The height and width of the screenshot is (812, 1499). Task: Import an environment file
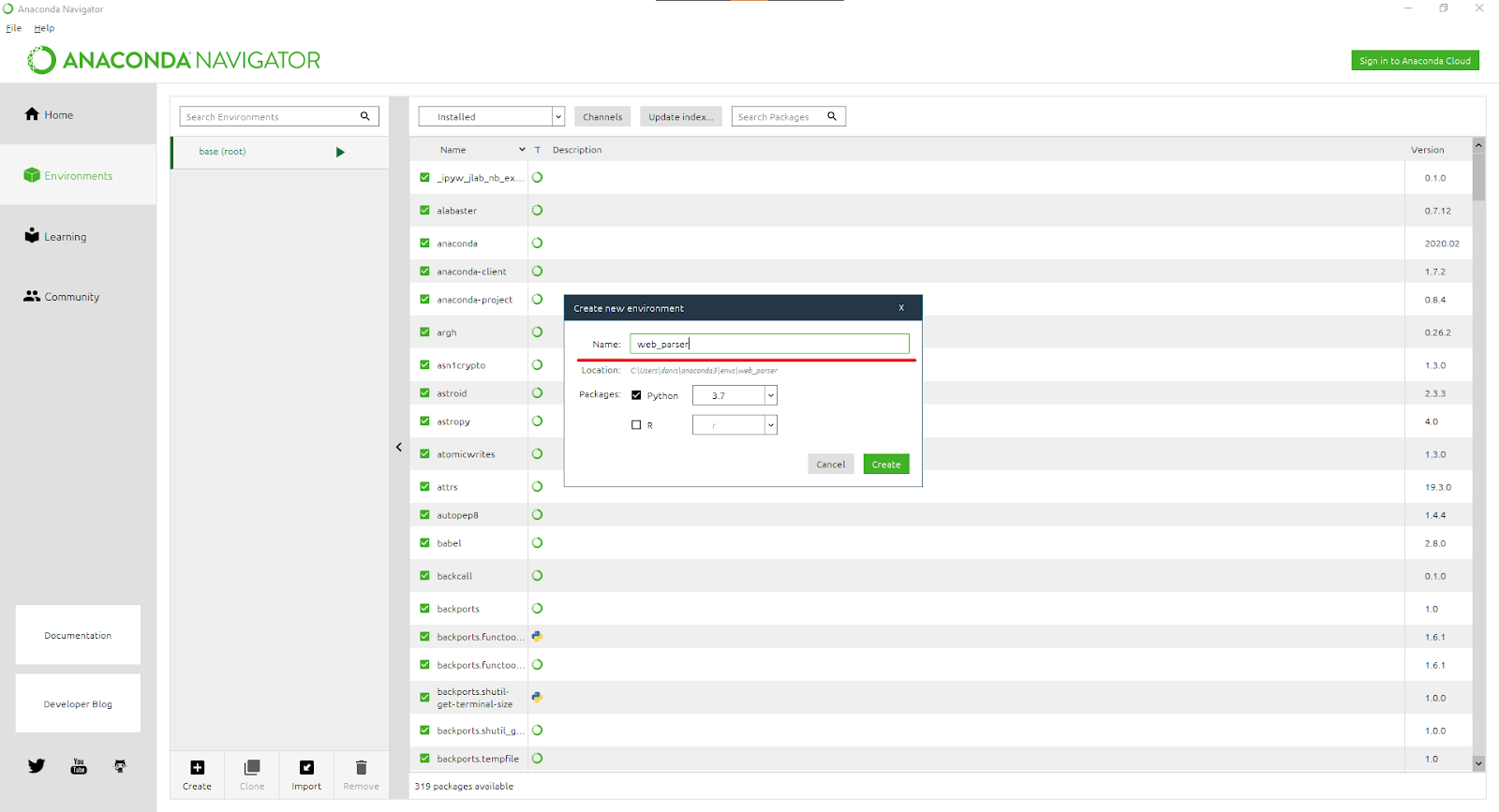point(306,775)
